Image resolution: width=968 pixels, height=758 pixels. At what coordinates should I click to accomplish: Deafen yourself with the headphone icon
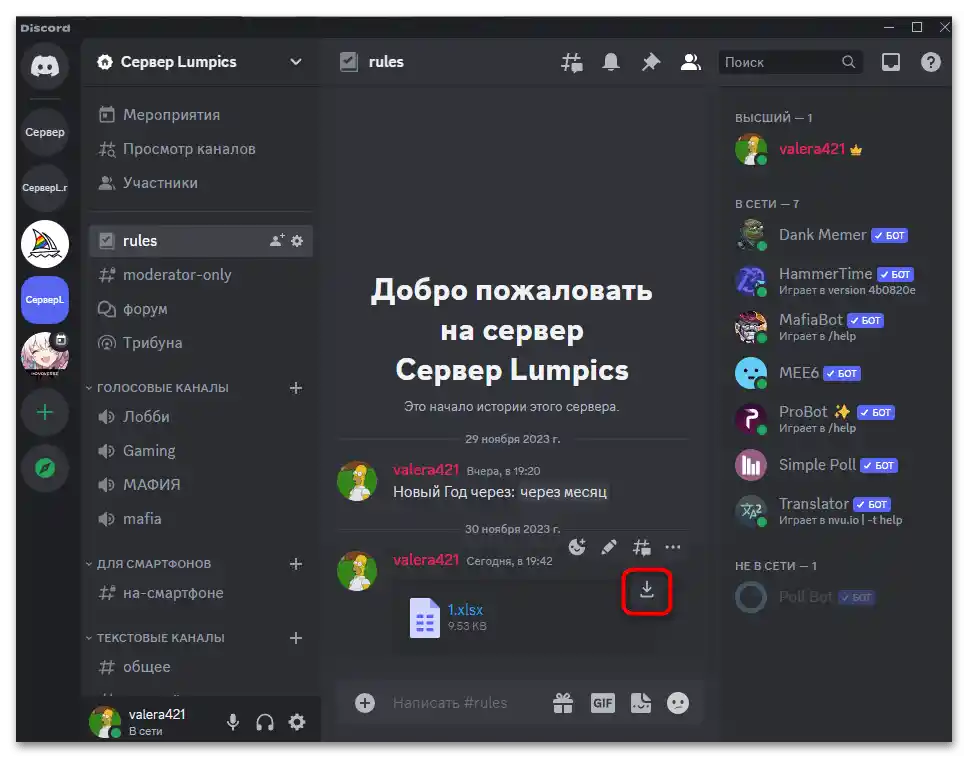click(264, 721)
